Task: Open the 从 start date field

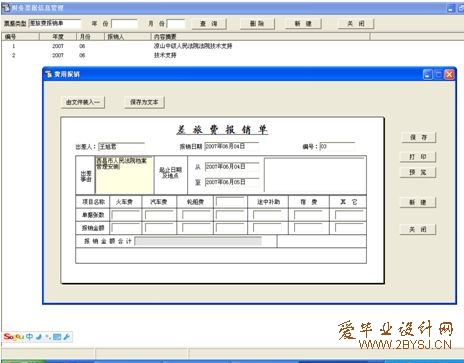Action: (232, 166)
